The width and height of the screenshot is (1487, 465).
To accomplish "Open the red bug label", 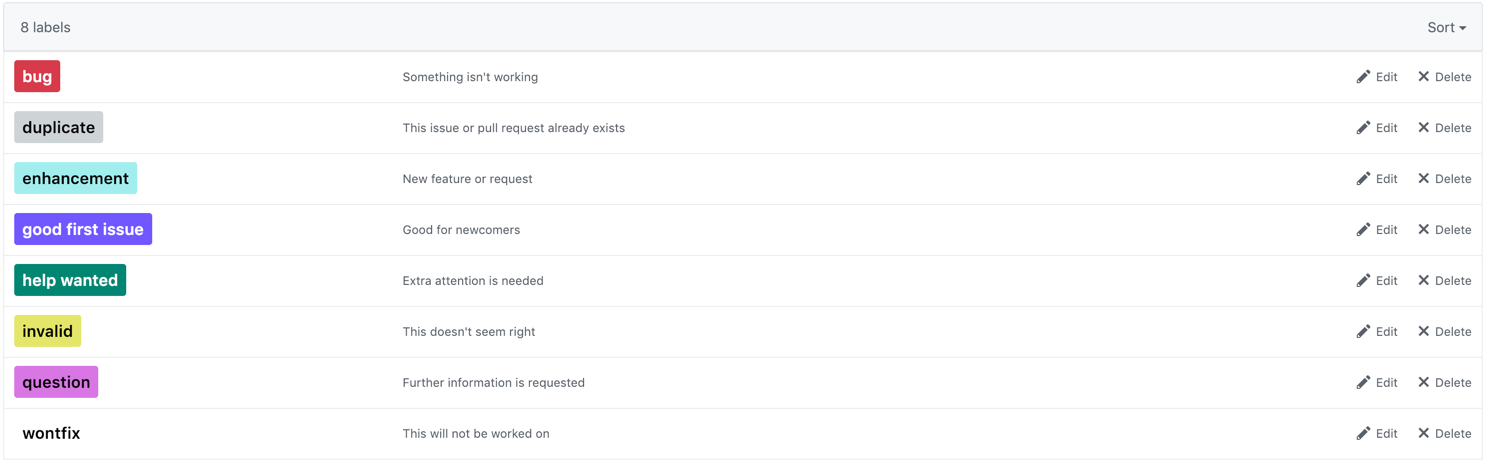I will click(x=37, y=77).
